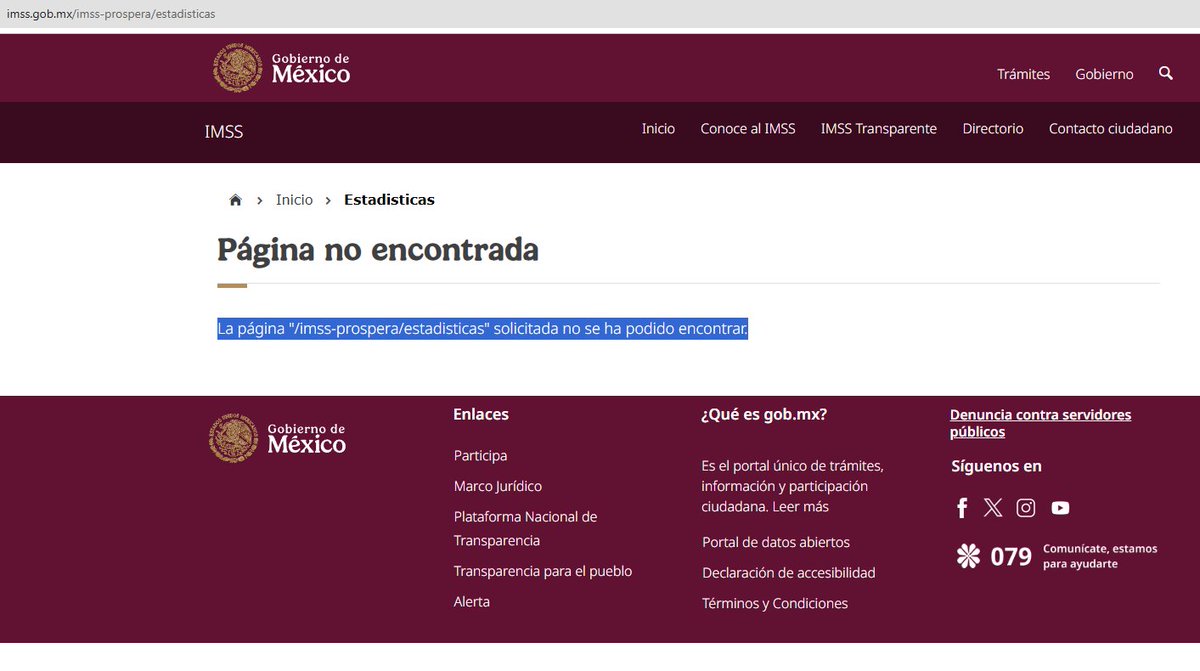Open the site search with the magnifier icon
This screenshot has width=1200, height=671.
[1165, 74]
